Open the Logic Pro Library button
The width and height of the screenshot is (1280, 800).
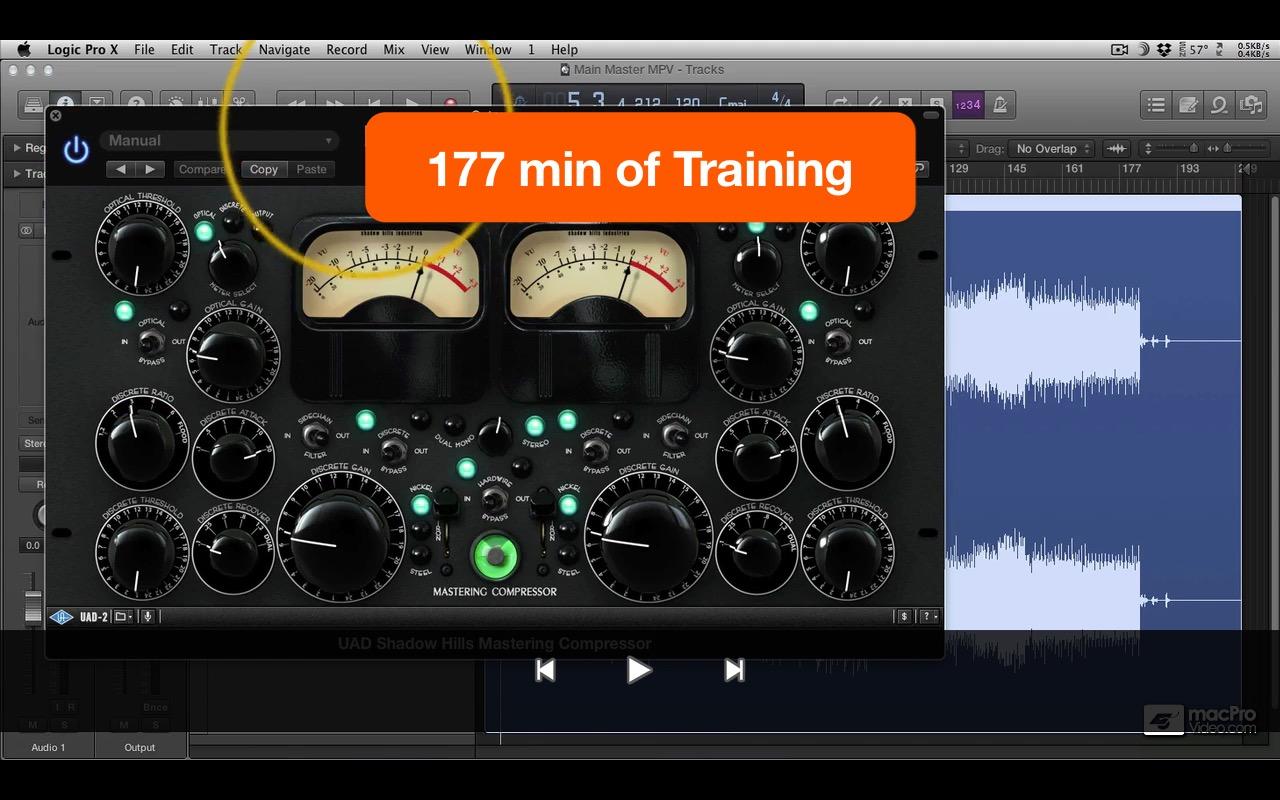33,104
